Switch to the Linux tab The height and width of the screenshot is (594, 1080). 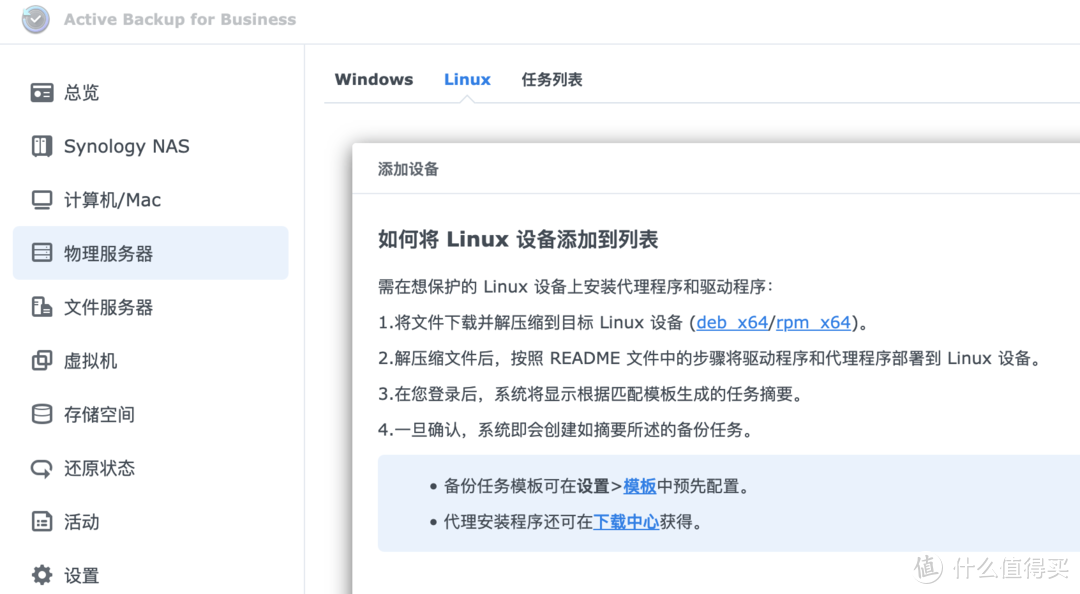click(466, 79)
